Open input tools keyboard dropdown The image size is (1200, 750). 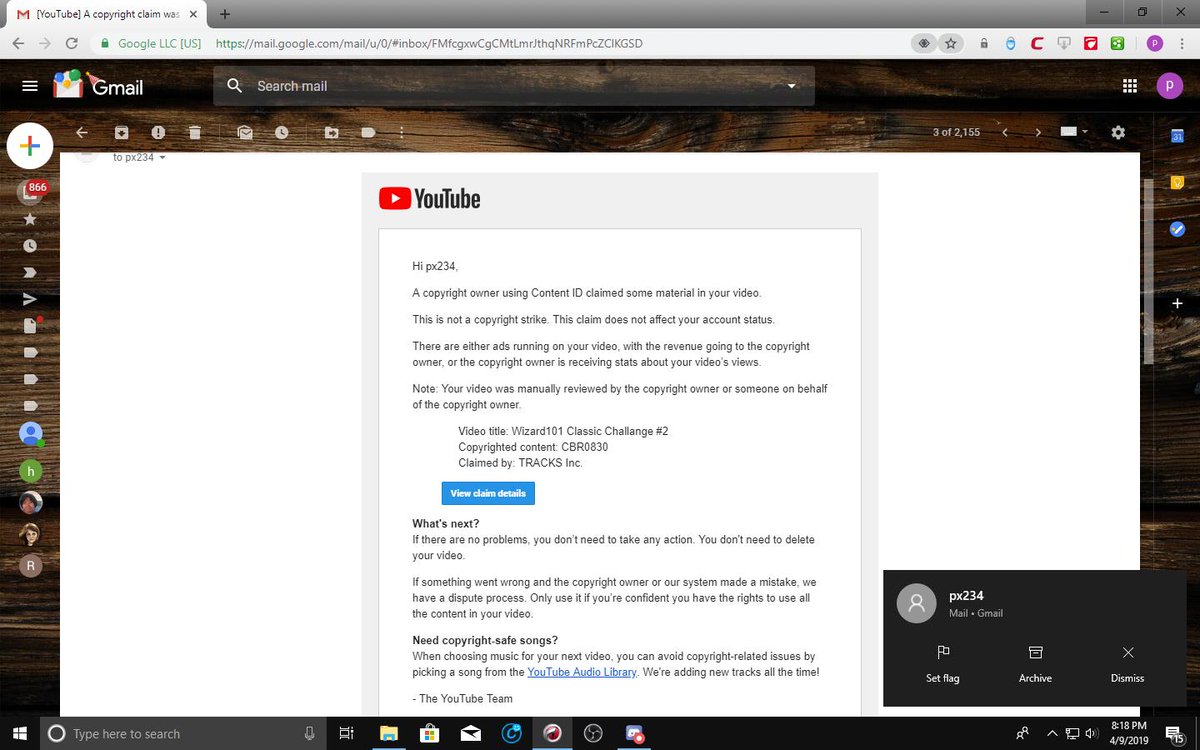point(1074,132)
